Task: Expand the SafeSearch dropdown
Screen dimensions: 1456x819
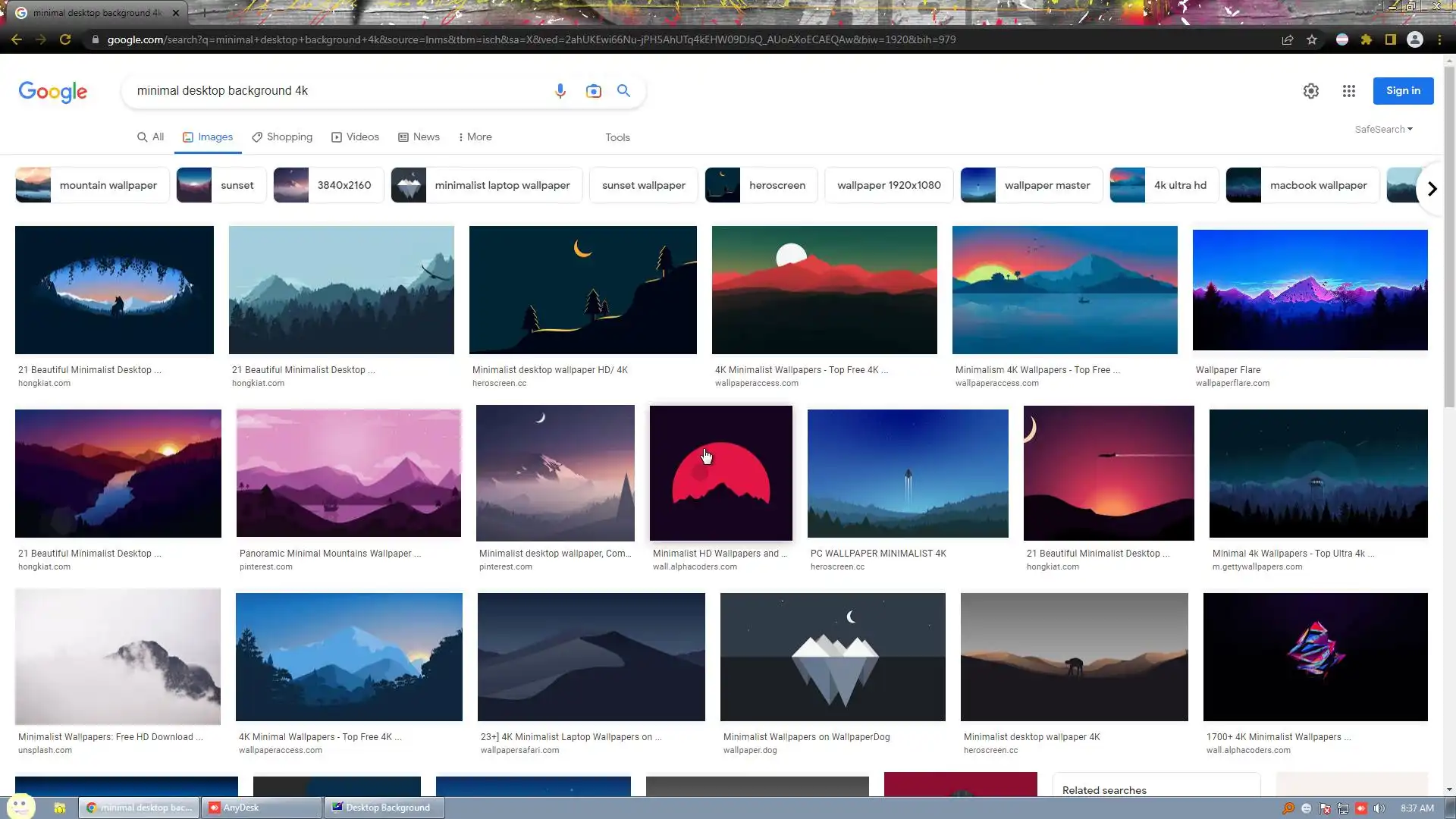Action: [x=1383, y=129]
